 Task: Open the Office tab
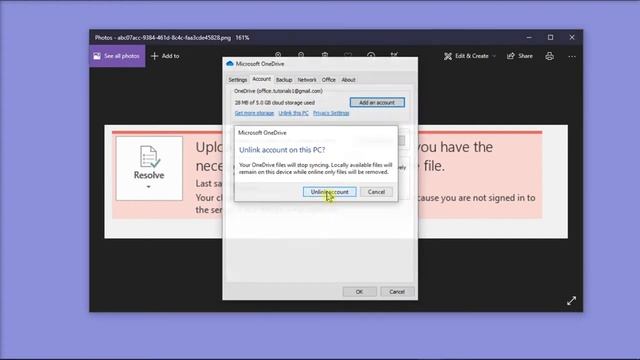tap(329, 80)
